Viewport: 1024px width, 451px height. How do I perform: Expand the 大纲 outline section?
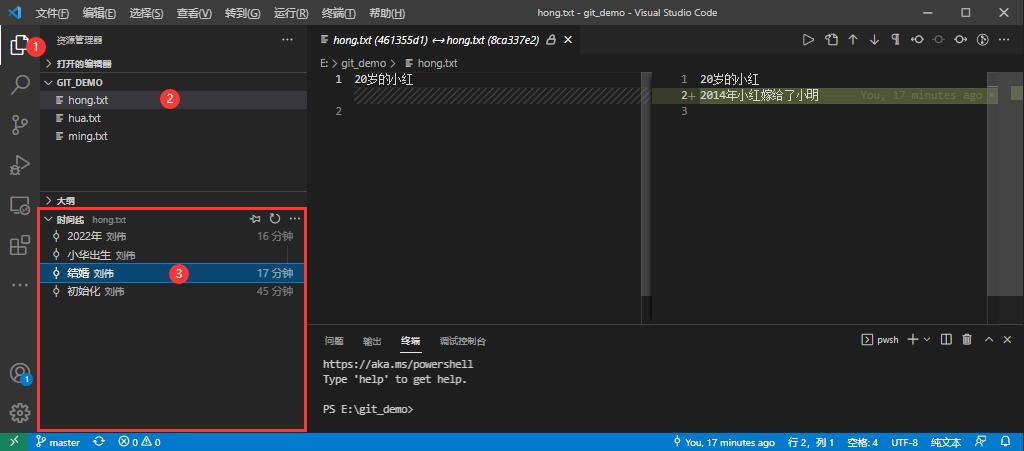pos(48,200)
